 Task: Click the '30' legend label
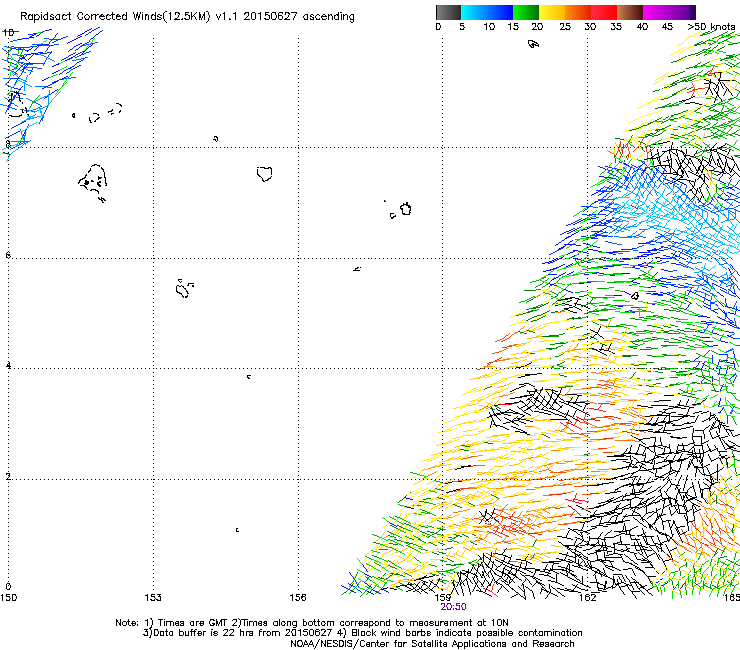point(590,27)
